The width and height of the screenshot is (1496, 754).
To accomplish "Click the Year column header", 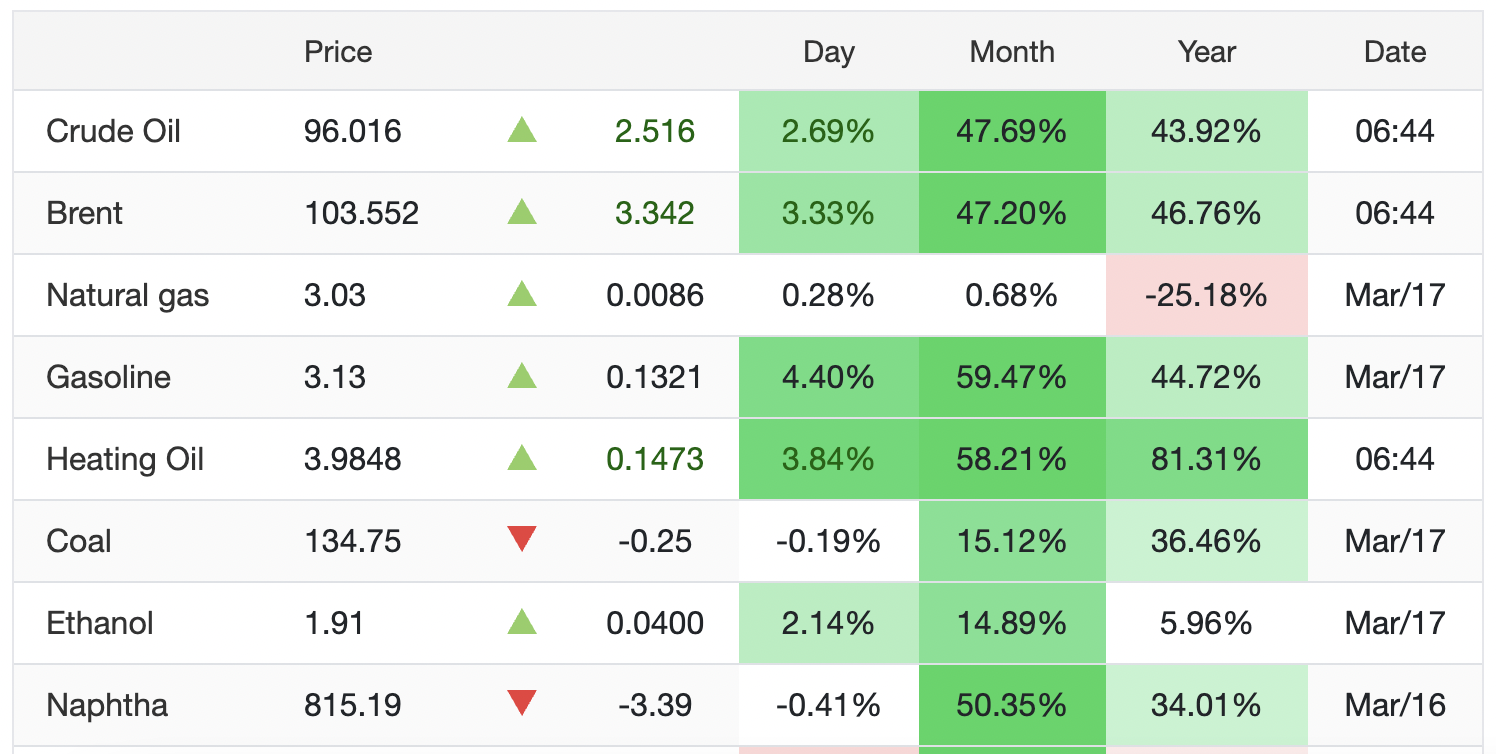I will point(1207,52).
